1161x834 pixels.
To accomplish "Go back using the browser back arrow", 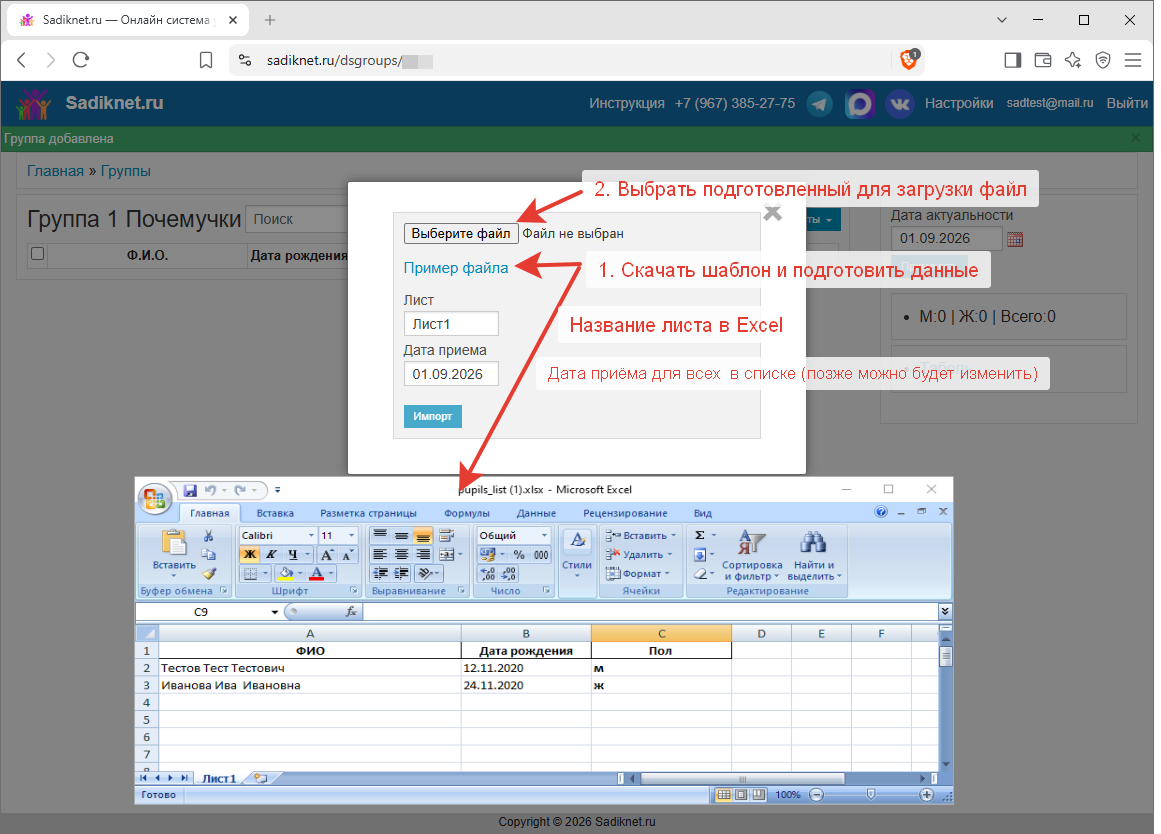I will [21, 60].
